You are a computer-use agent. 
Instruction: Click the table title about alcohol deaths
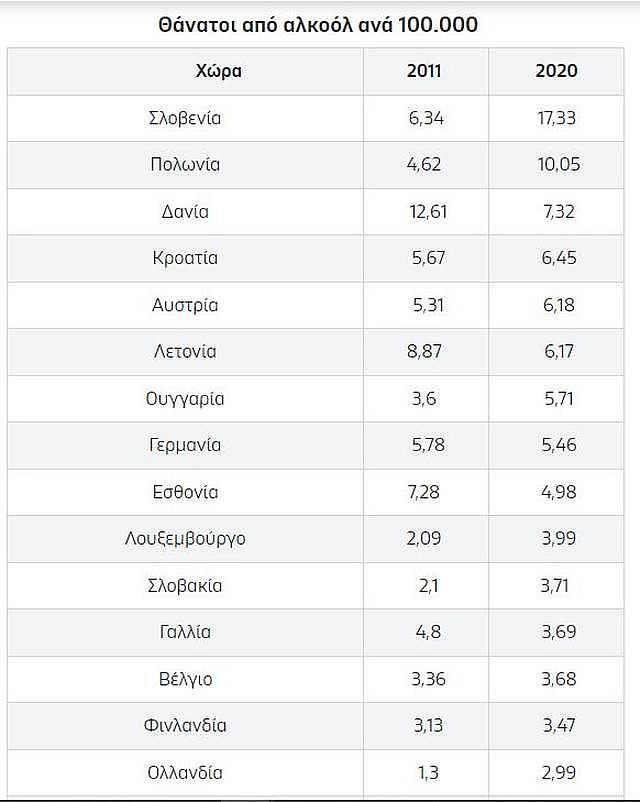[x=318, y=25]
